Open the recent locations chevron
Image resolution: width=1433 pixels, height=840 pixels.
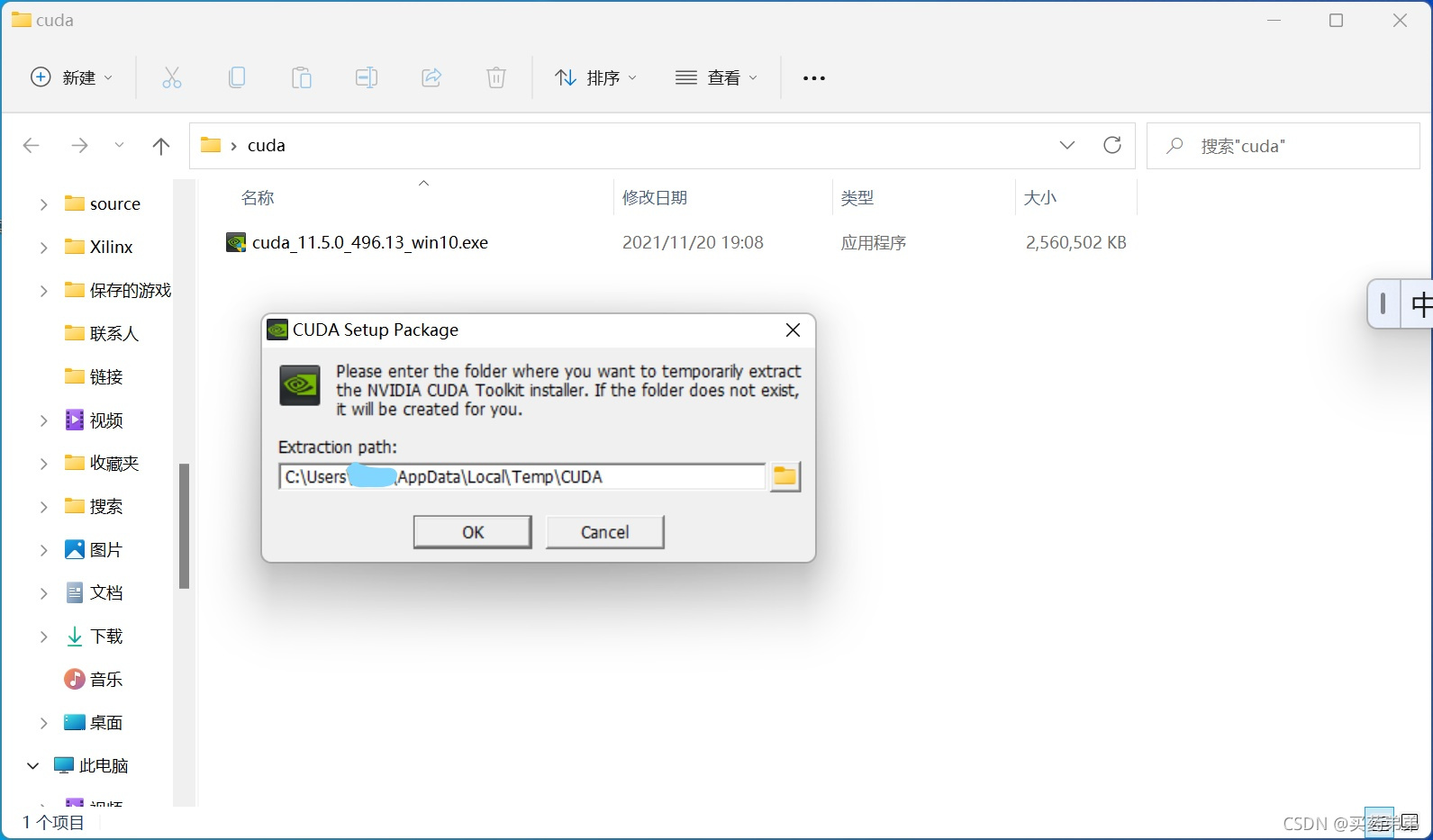[x=119, y=146]
